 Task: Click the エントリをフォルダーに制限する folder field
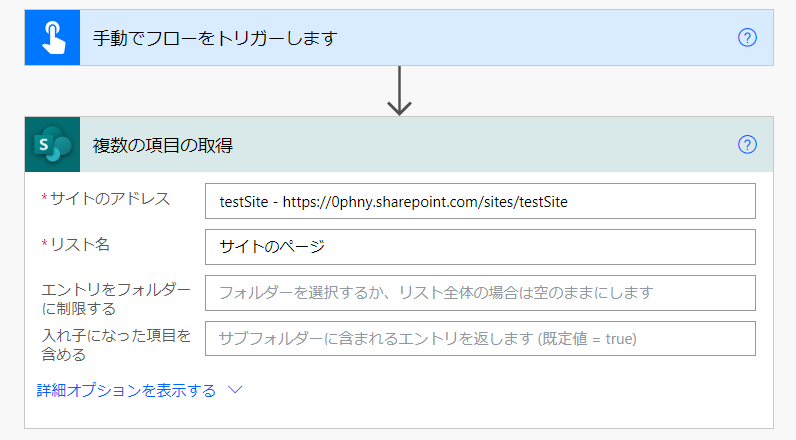(x=480, y=293)
